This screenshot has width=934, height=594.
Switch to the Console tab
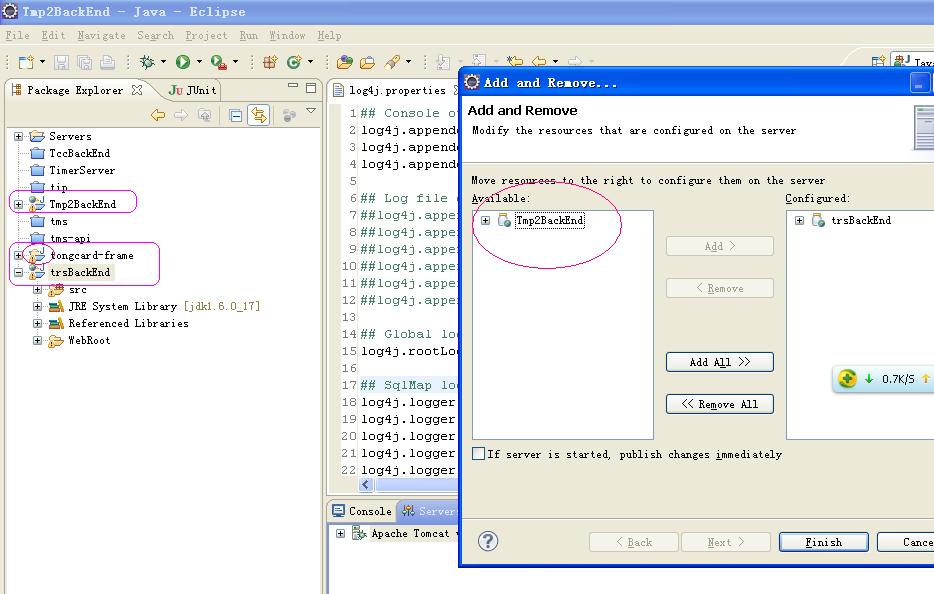coord(362,511)
